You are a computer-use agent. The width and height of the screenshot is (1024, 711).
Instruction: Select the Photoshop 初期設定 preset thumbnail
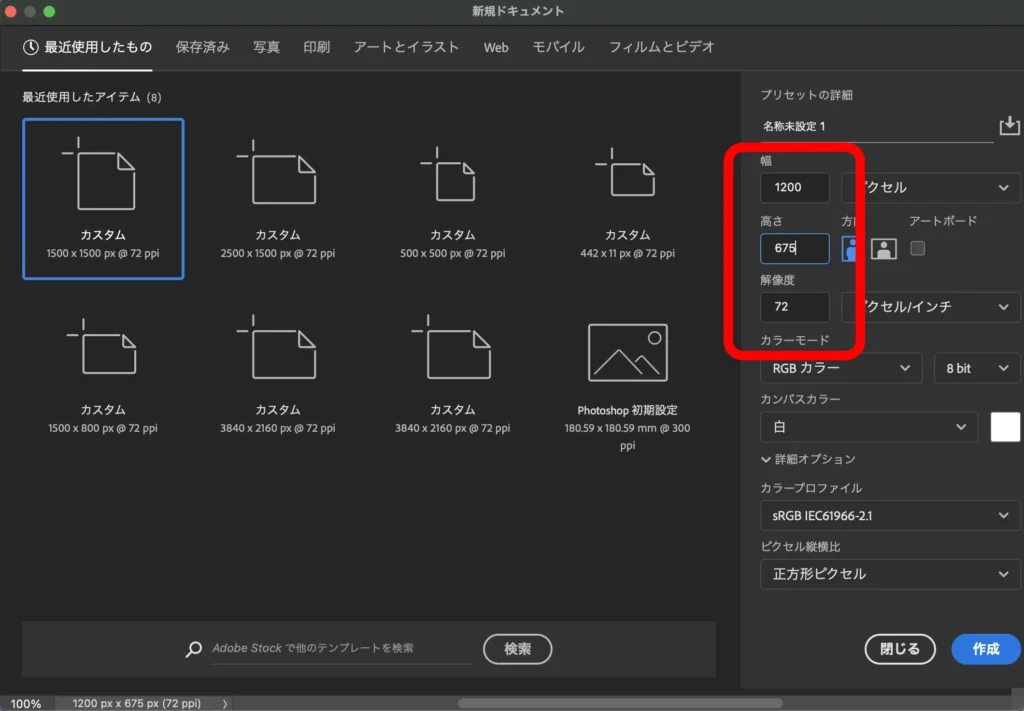pyautogui.click(x=626, y=352)
